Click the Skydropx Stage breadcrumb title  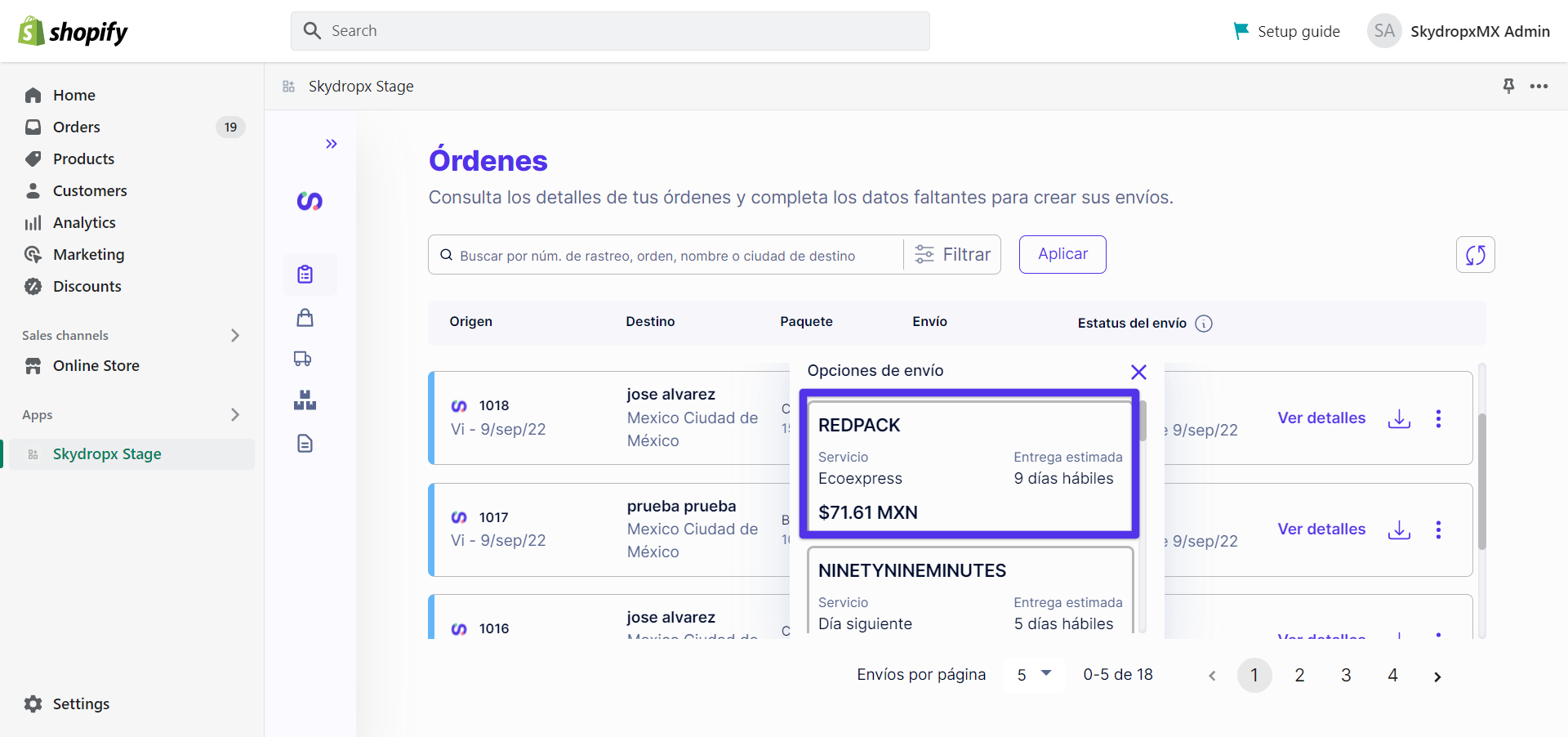point(361,86)
